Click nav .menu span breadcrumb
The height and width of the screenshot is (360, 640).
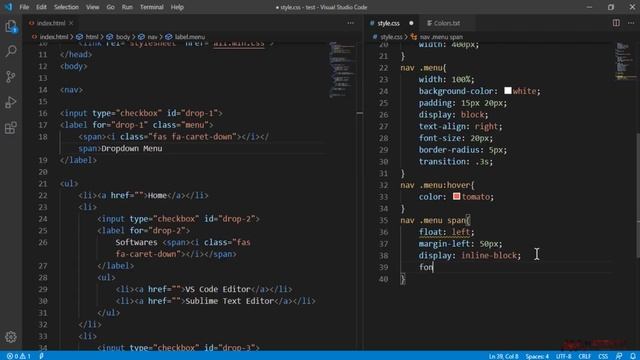pyautogui.click(x=441, y=37)
